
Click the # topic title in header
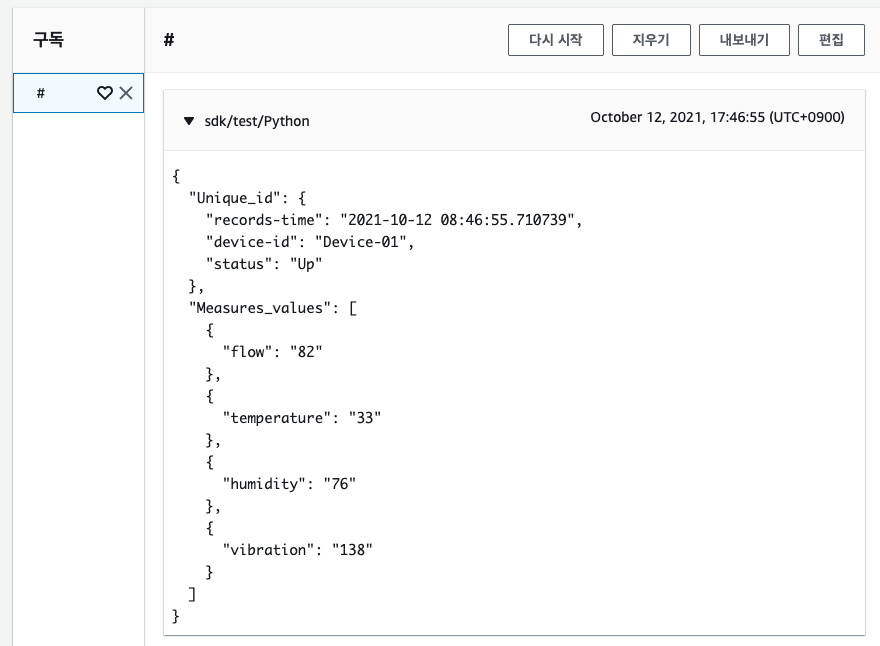coord(169,40)
